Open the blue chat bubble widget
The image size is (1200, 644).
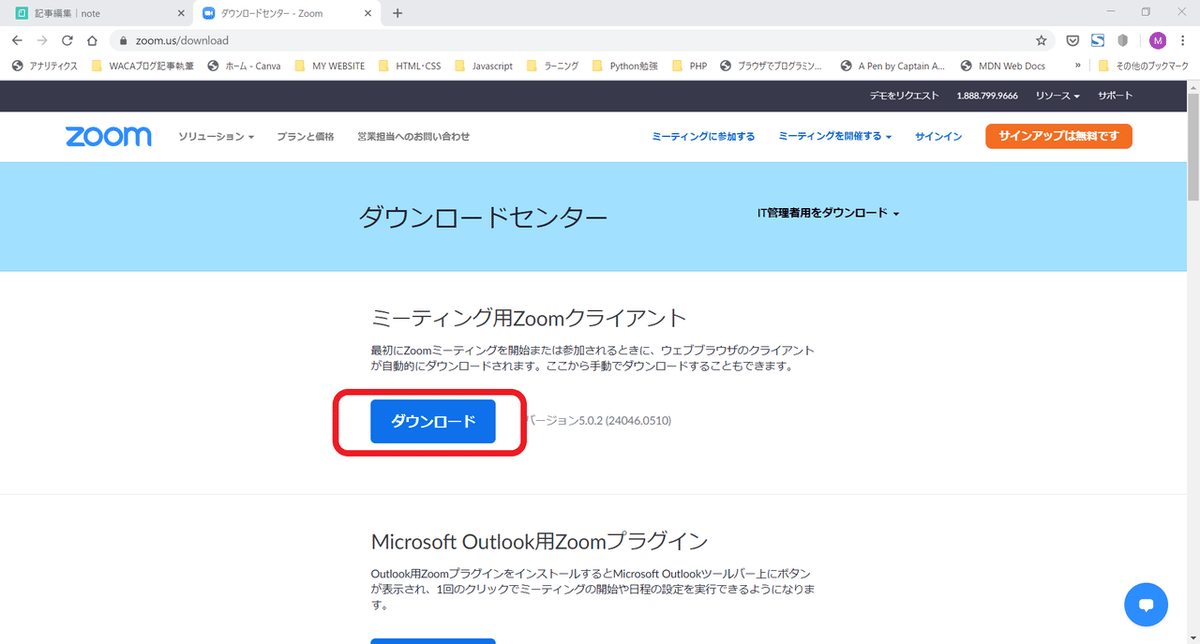pyautogui.click(x=1146, y=605)
